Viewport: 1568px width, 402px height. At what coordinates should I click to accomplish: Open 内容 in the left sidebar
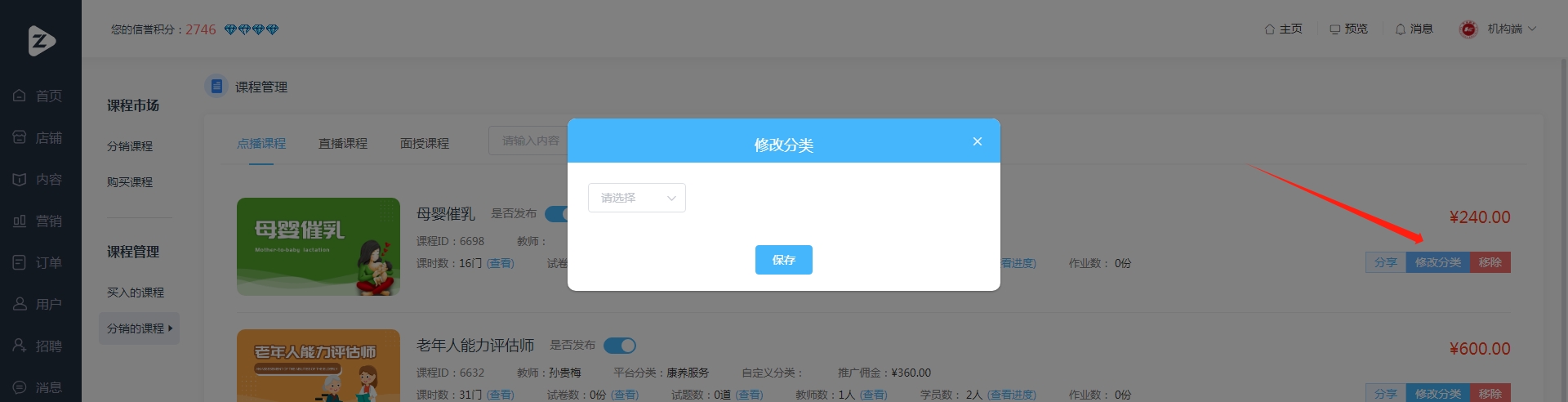click(x=39, y=179)
